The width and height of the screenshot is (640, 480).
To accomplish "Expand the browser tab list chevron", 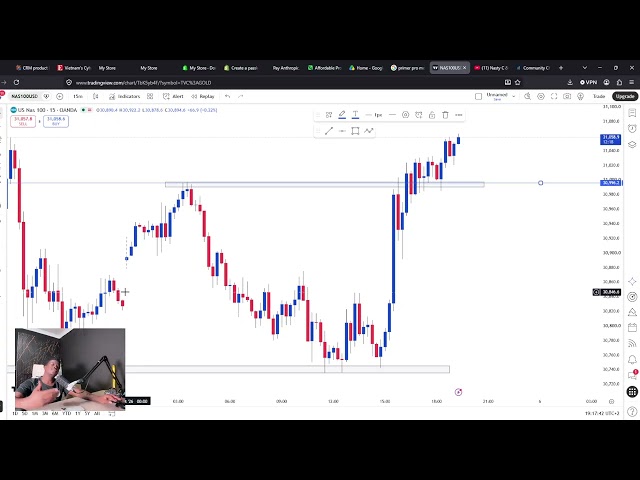I will click(584, 68).
